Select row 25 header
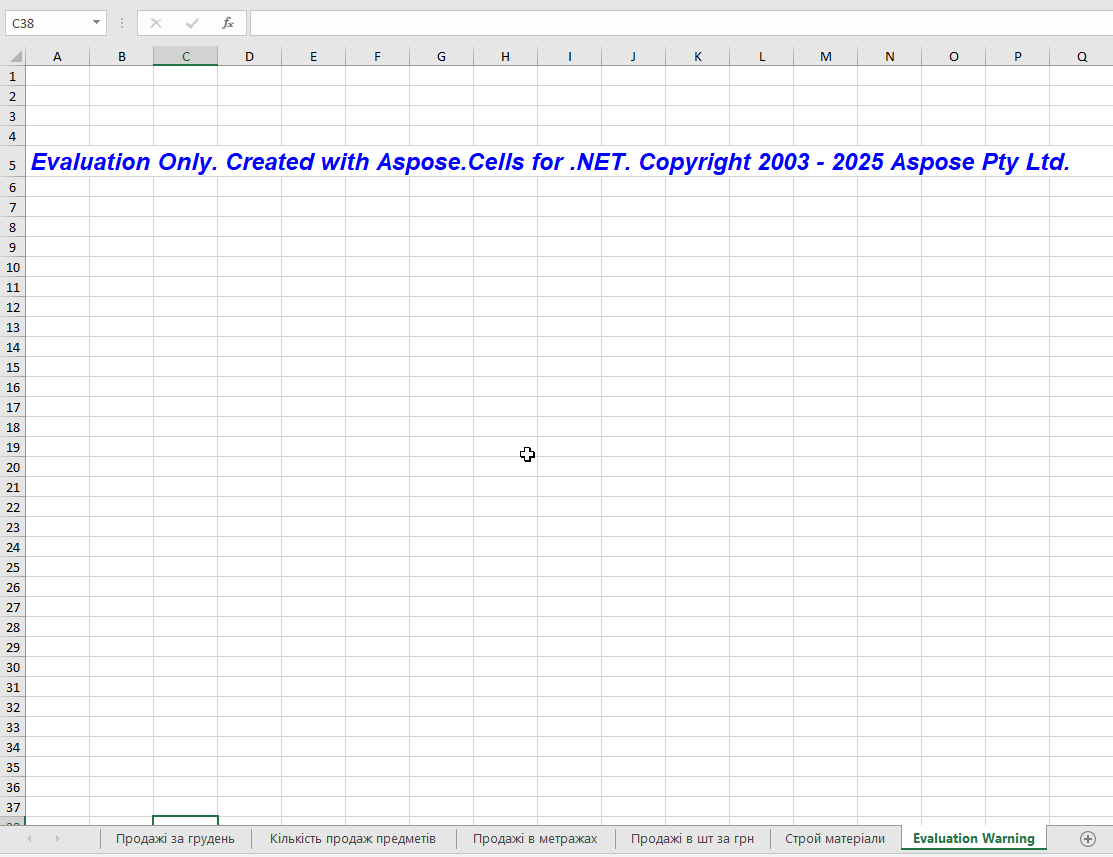The height and width of the screenshot is (857, 1113). (x=13, y=567)
